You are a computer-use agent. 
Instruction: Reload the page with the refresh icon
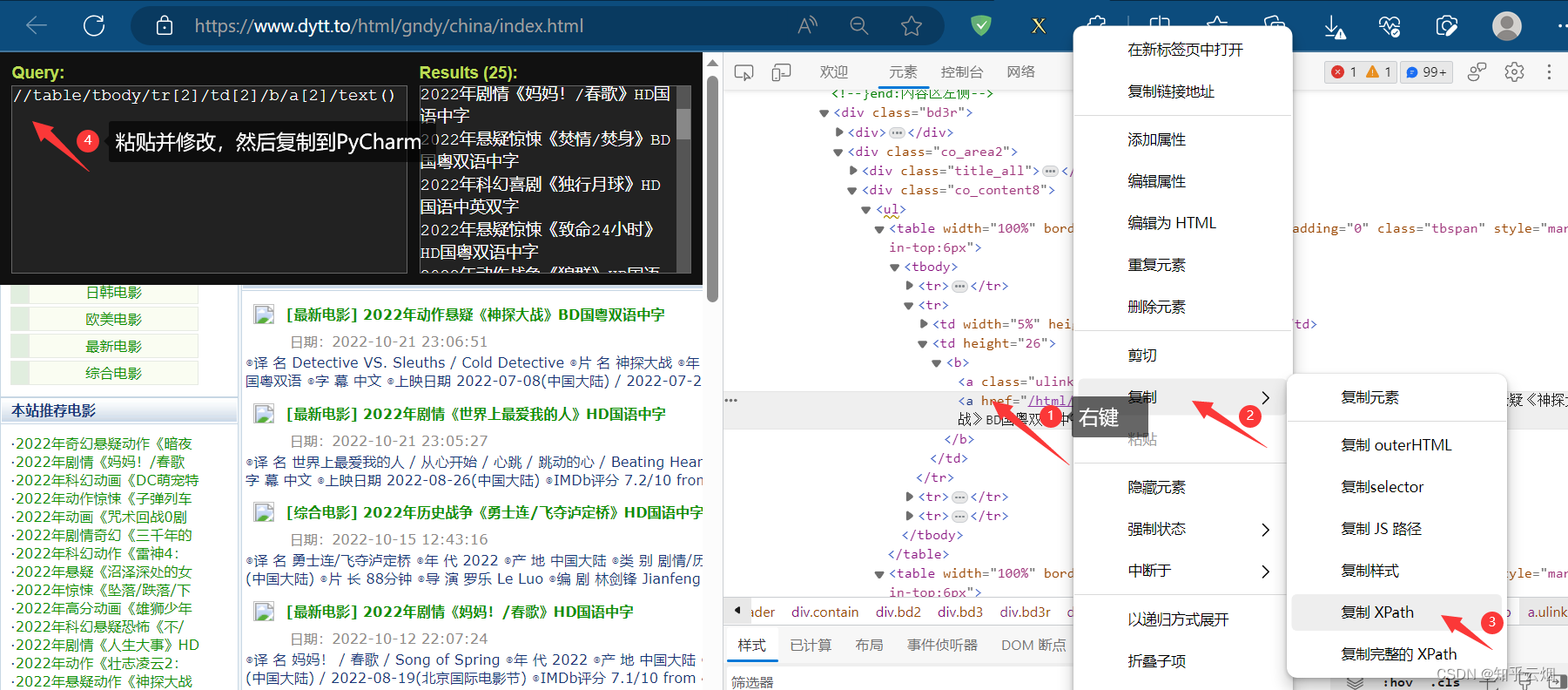[94, 25]
